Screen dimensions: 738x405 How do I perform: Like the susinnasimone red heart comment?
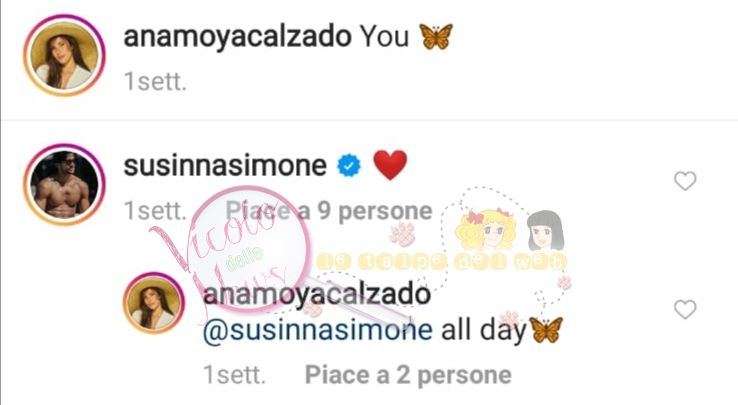[685, 181]
